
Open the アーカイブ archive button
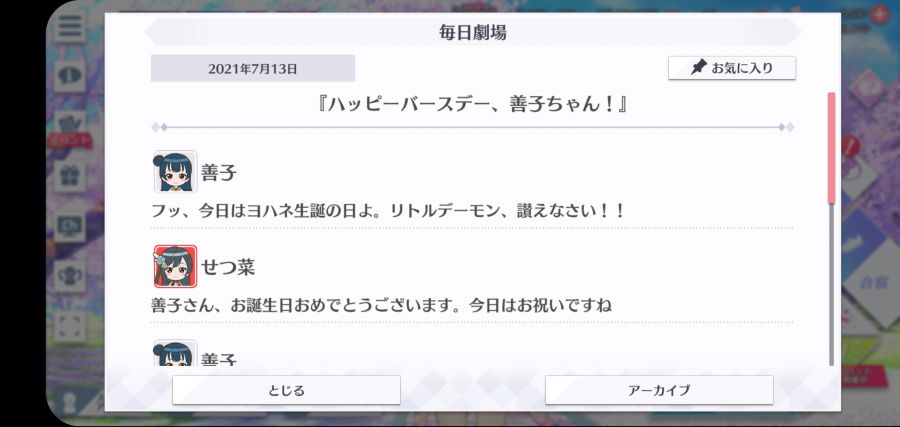[659, 390]
